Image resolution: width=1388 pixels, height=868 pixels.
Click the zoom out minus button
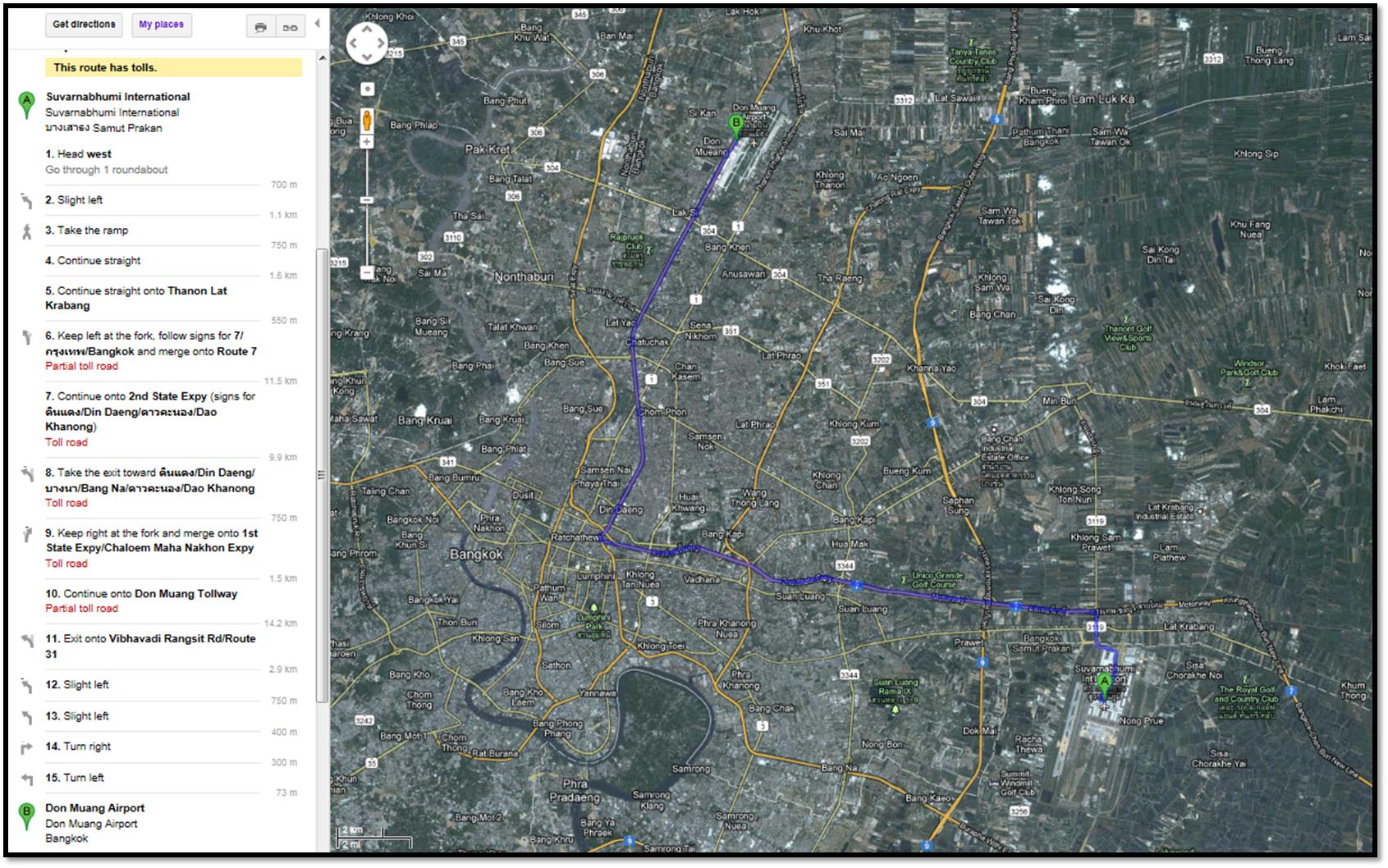click(x=367, y=272)
